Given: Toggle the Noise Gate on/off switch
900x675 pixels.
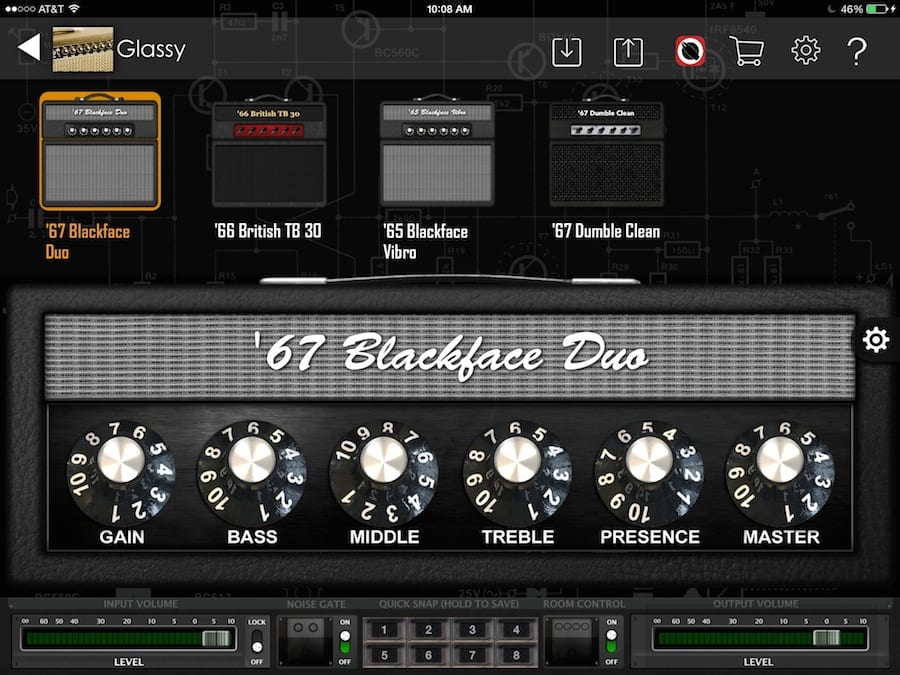Looking at the screenshot, I should [345, 640].
